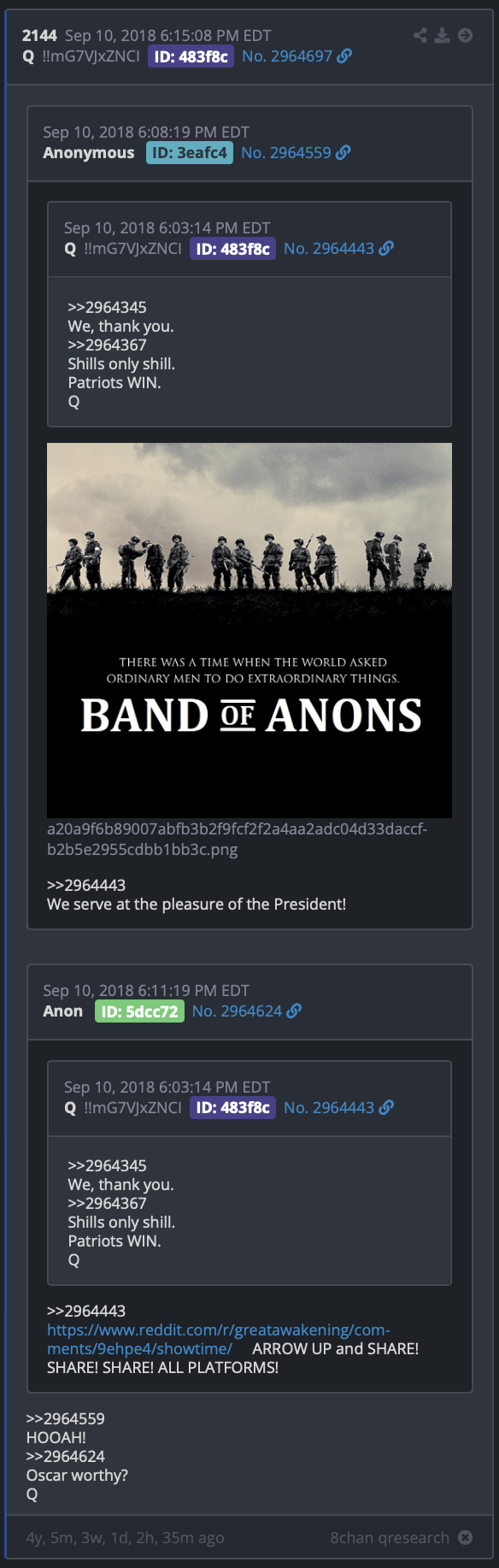Open post No. 2964697 link
Screen dimensions: 499x1568
click(287, 56)
